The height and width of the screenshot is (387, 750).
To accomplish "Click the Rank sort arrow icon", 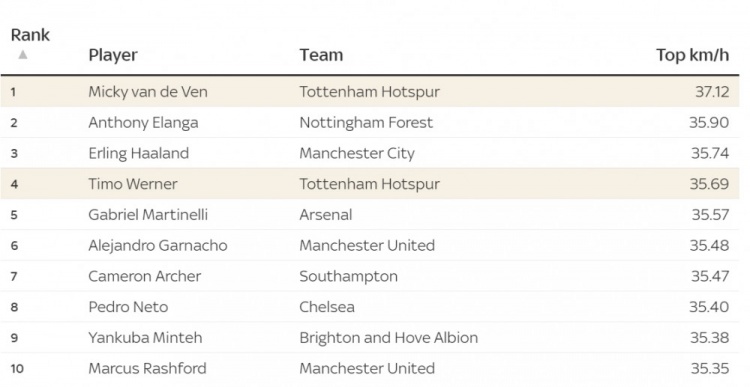I will (x=22, y=55).
